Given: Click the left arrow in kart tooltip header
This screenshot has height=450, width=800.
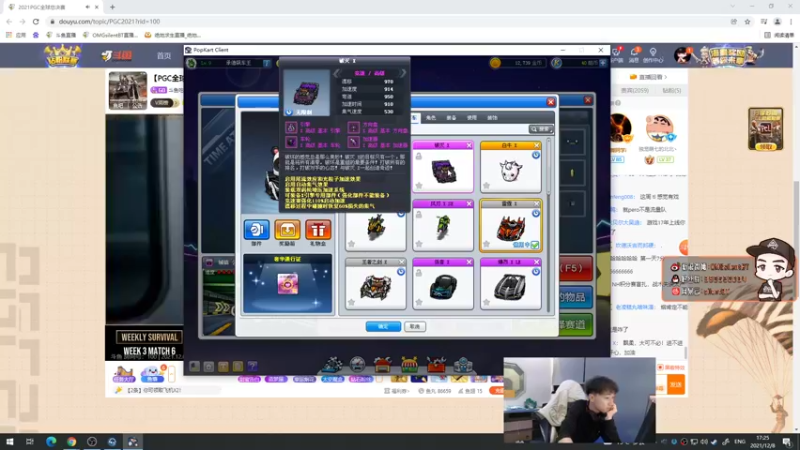Looking at the screenshot, I should click(x=337, y=73).
